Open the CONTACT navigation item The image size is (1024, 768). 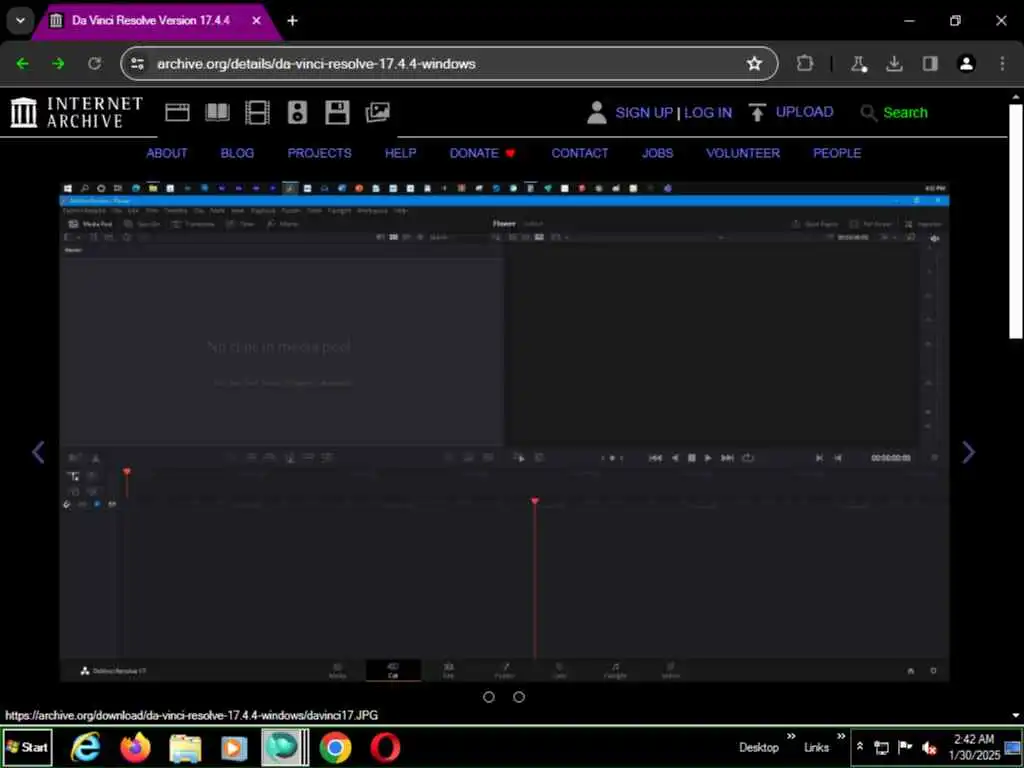point(579,153)
